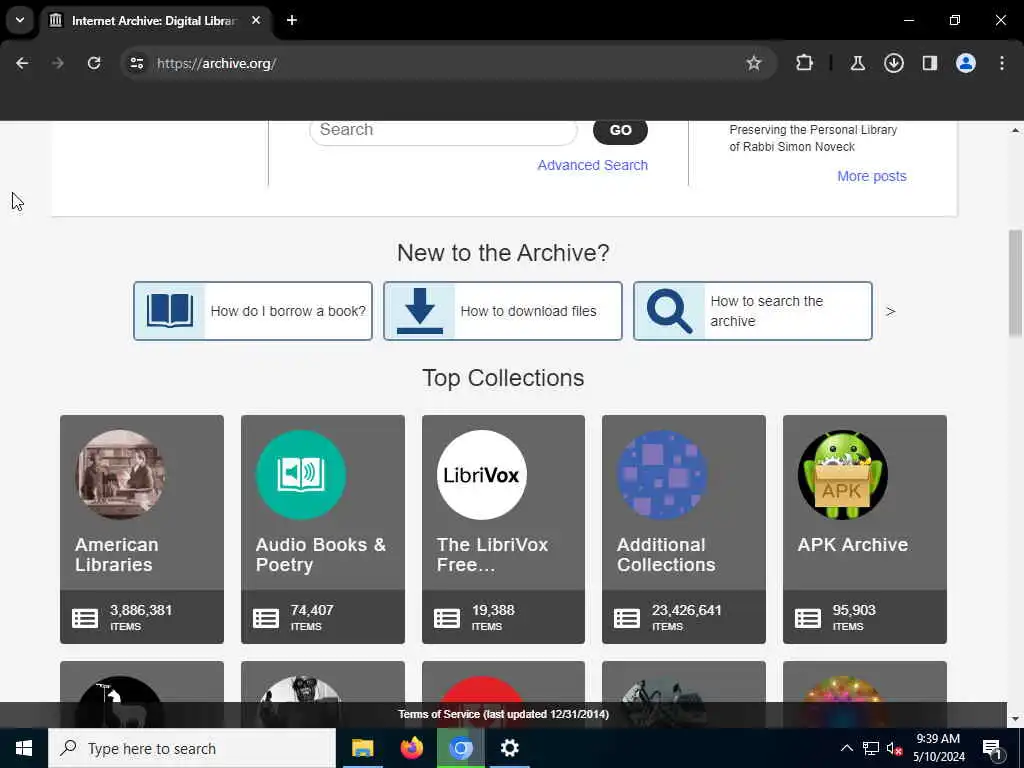Click the magnifying glass help icon
Image resolution: width=1024 pixels, height=768 pixels.
click(669, 311)
